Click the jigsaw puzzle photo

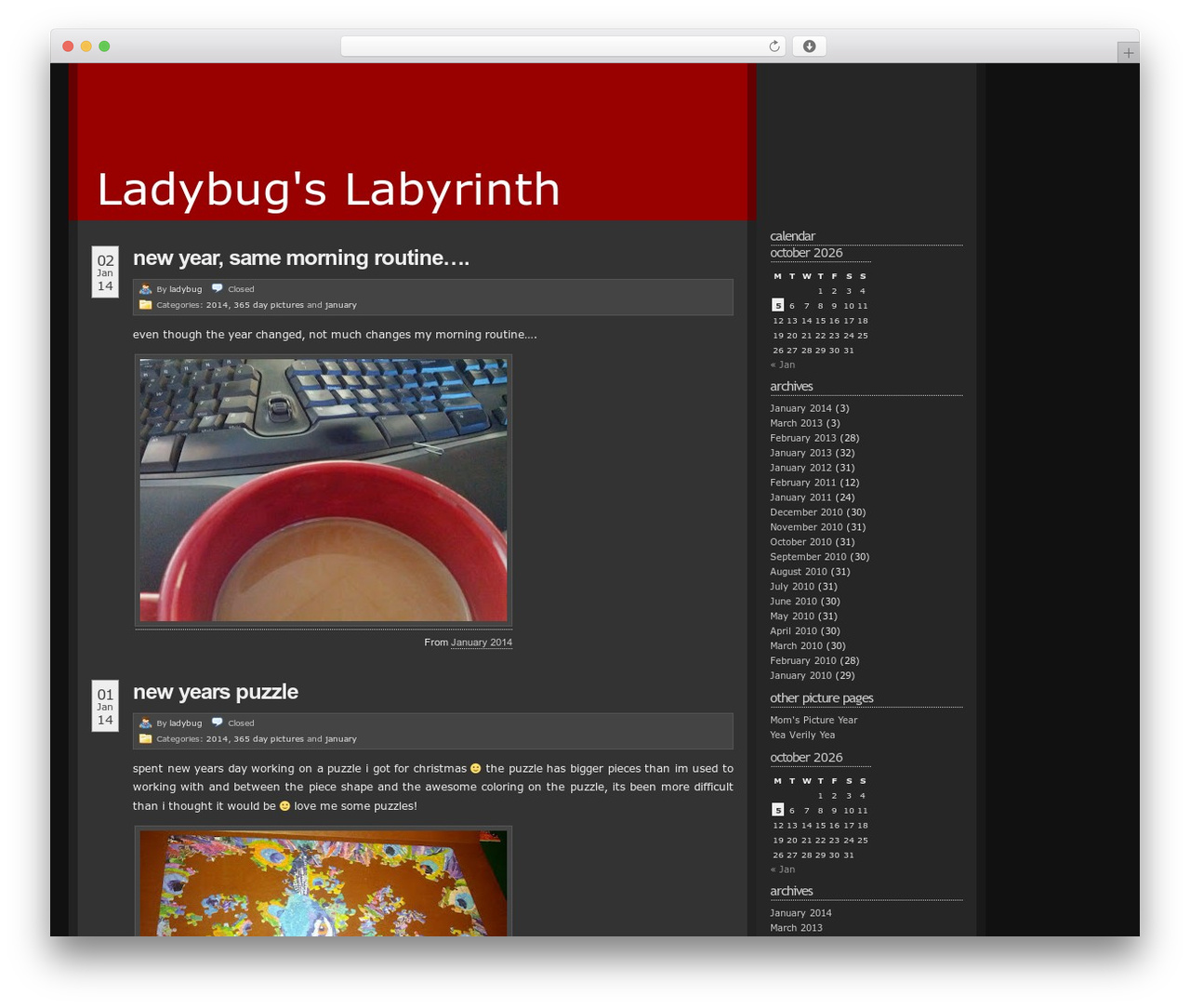click(324, 882)
